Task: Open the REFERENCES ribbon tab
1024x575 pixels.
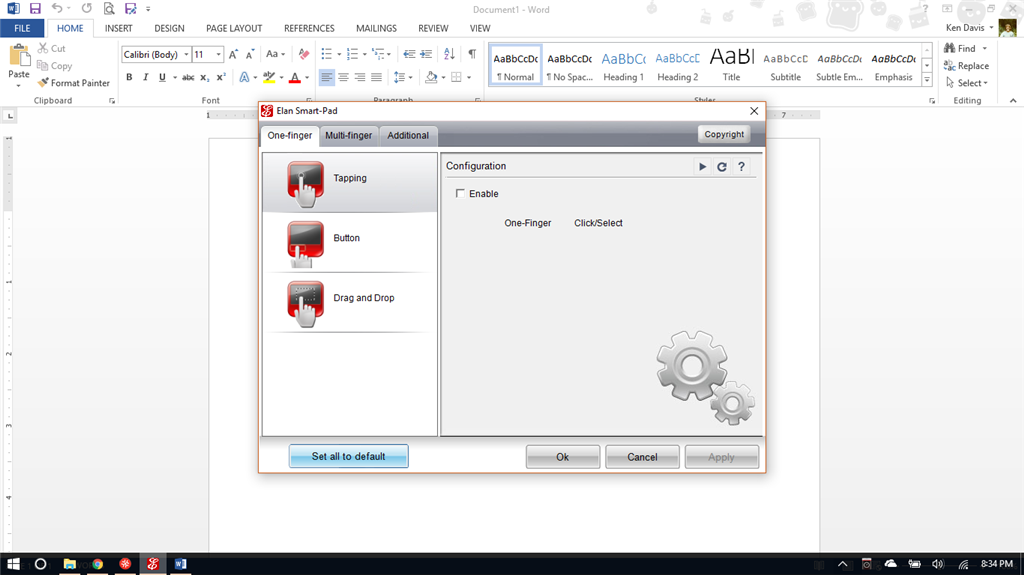Action: (x=309, y=28)
